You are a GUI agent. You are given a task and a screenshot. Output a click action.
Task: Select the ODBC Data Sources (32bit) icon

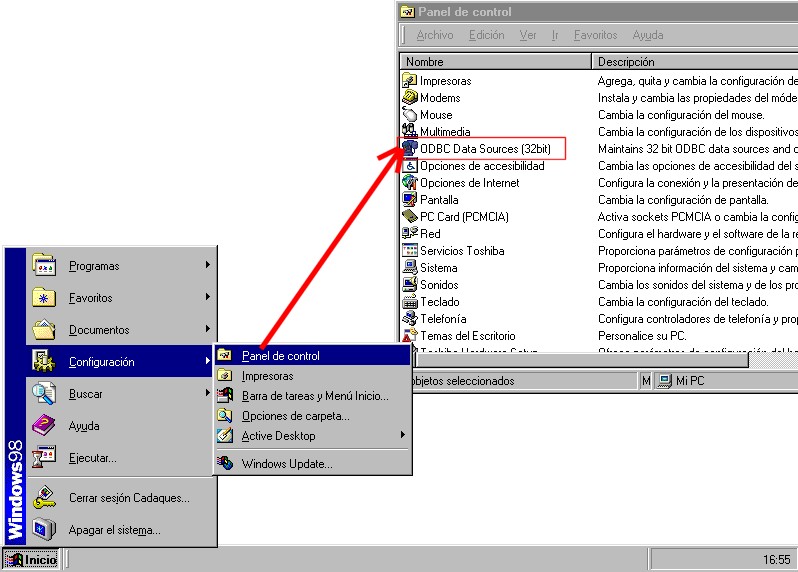tap(409, 148)
